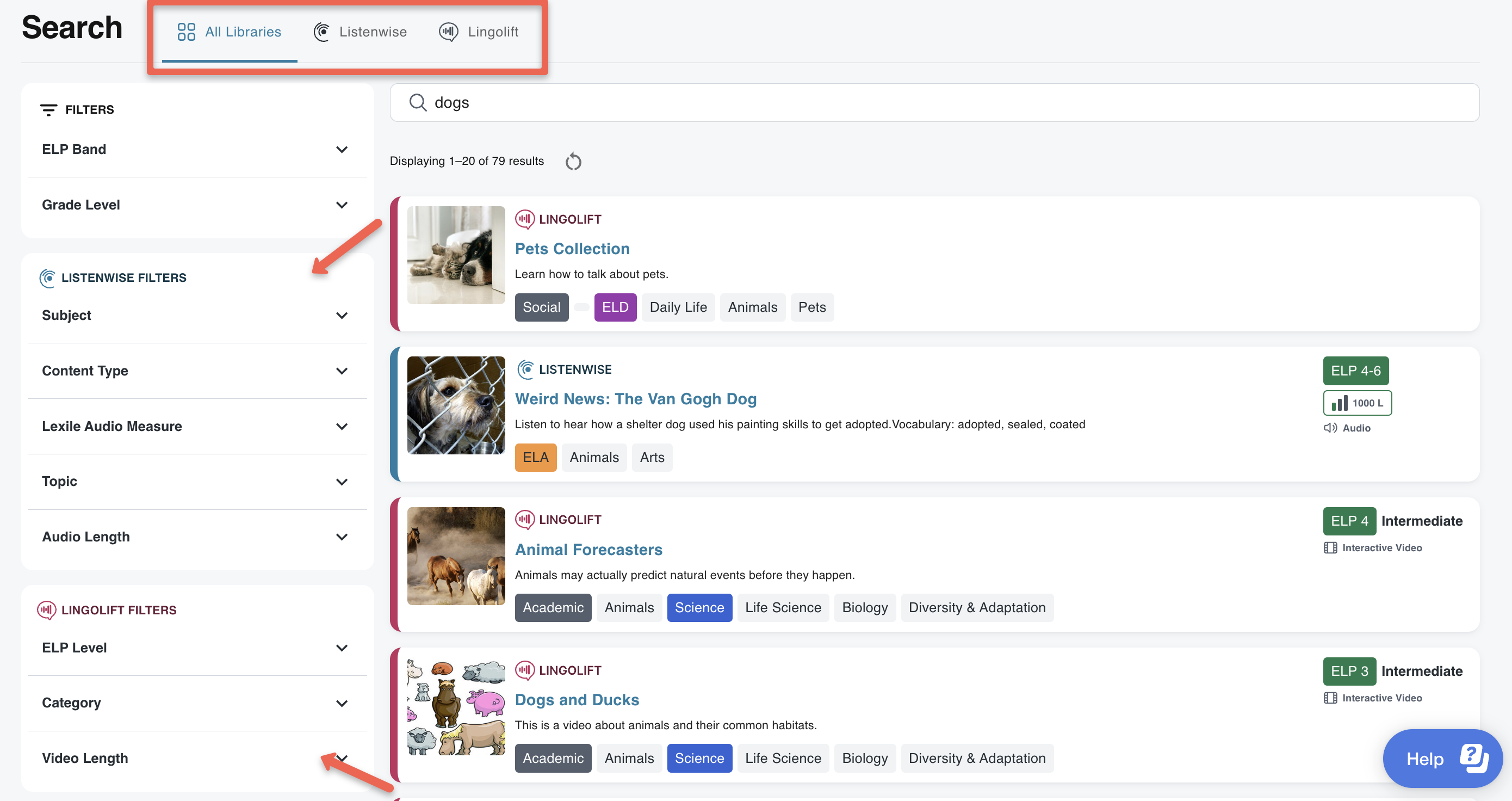Expand the Grade Level filter
Viewport: 1512px width, 801px height.
197,205
